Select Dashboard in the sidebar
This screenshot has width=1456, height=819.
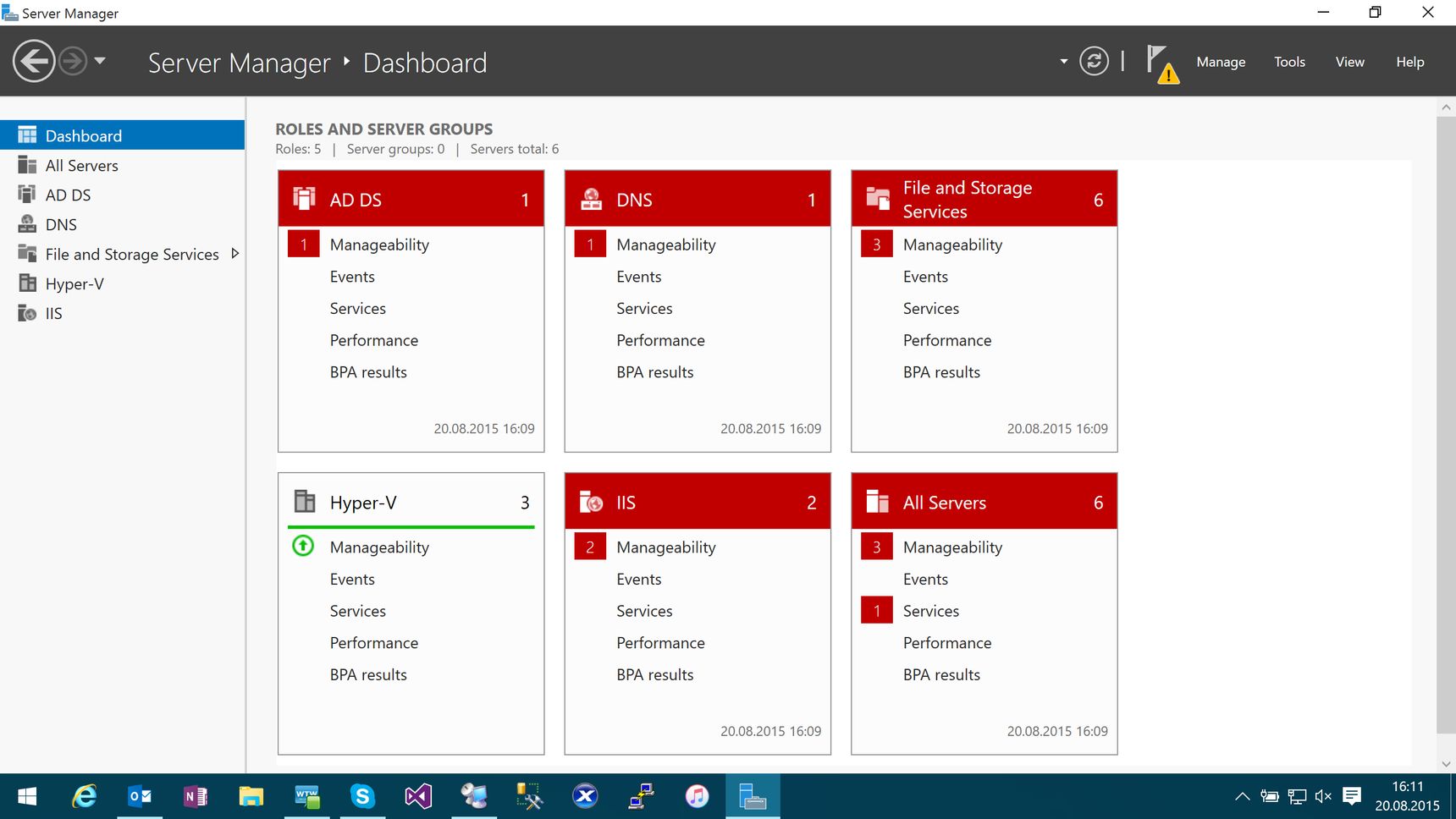point(123,135)
